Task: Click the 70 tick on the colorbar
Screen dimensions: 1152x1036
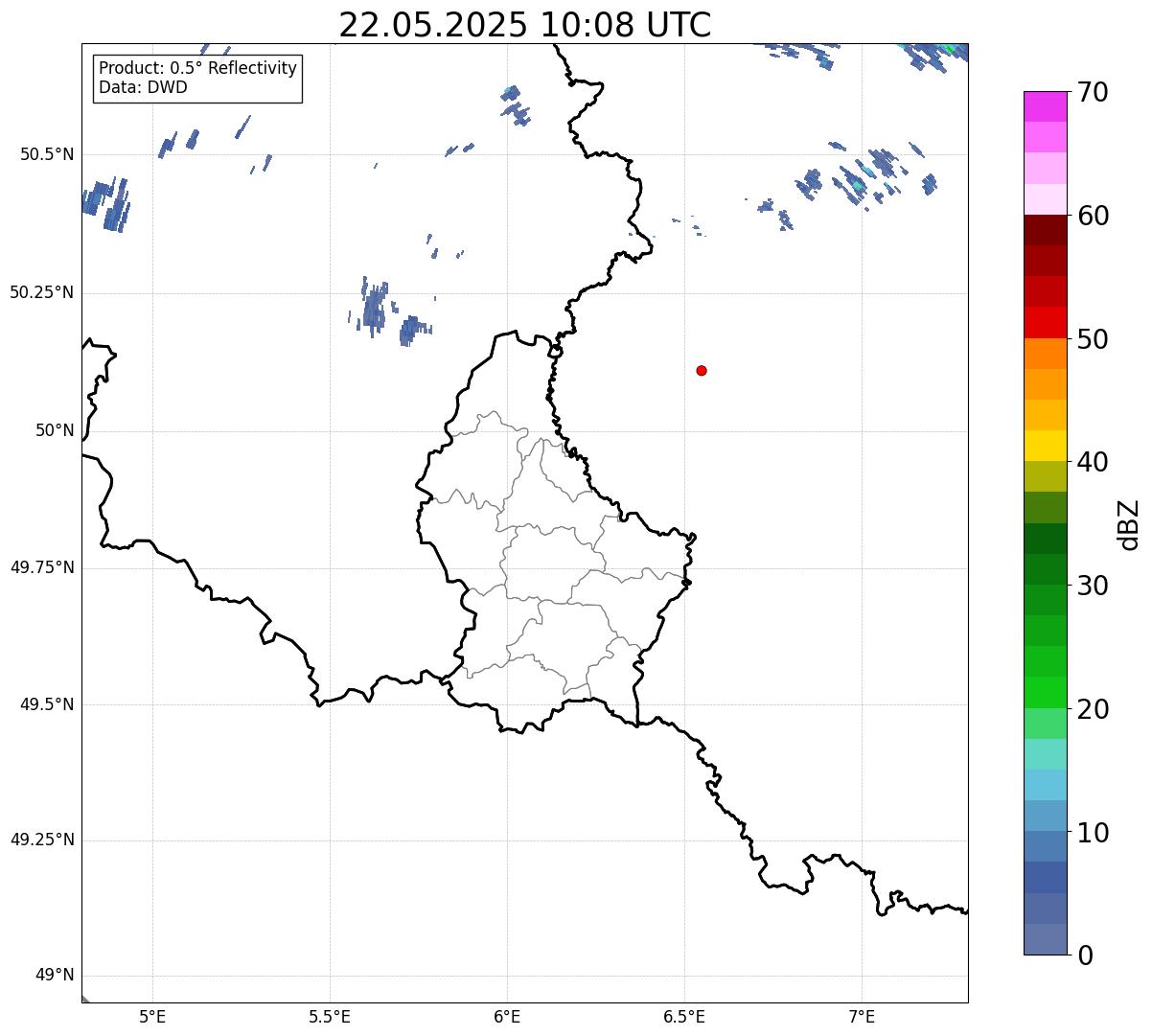Action: (1093, 93)
